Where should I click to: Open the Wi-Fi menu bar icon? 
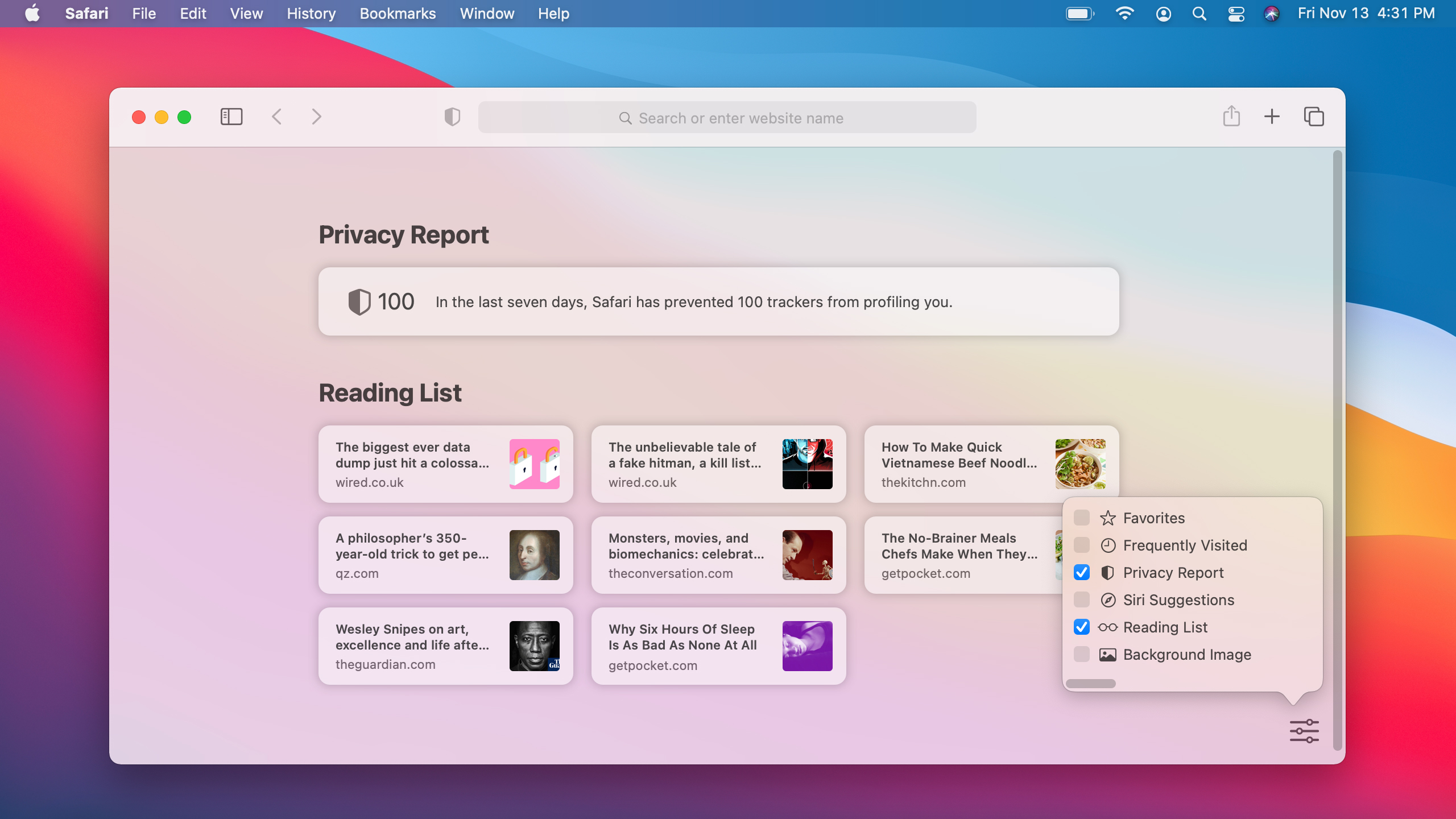(1124, 13)
